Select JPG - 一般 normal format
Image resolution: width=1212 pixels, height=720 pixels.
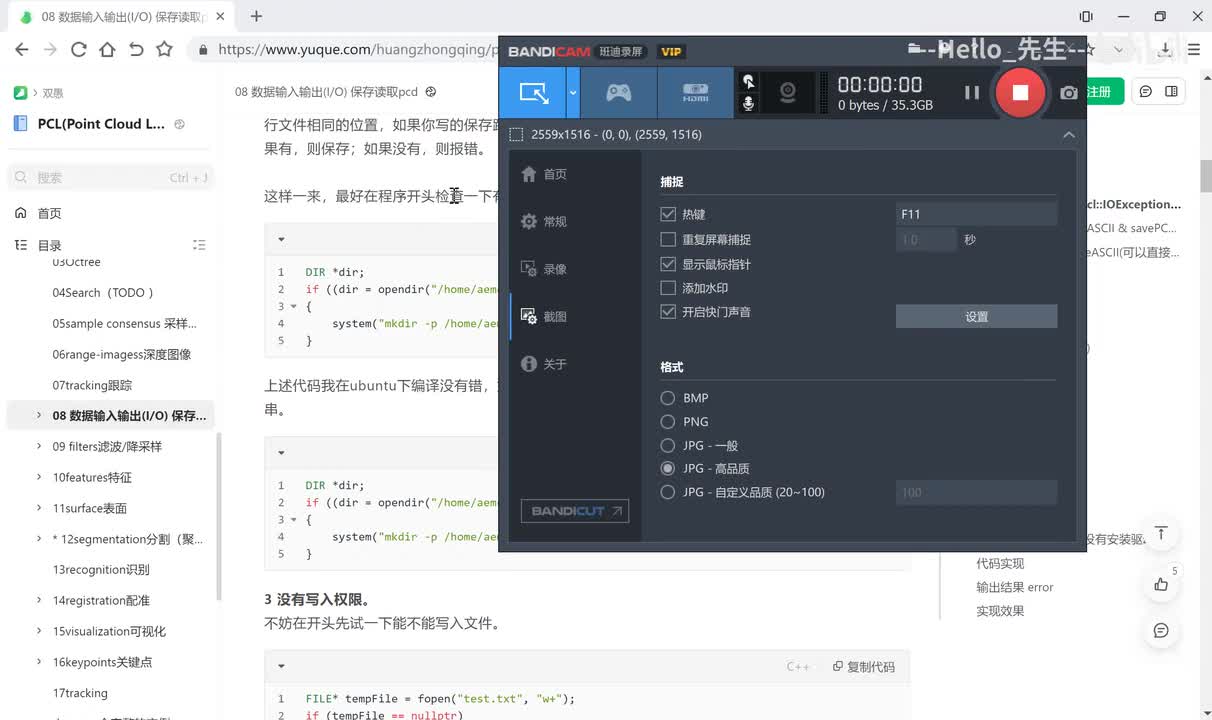(x=668, y=445)
